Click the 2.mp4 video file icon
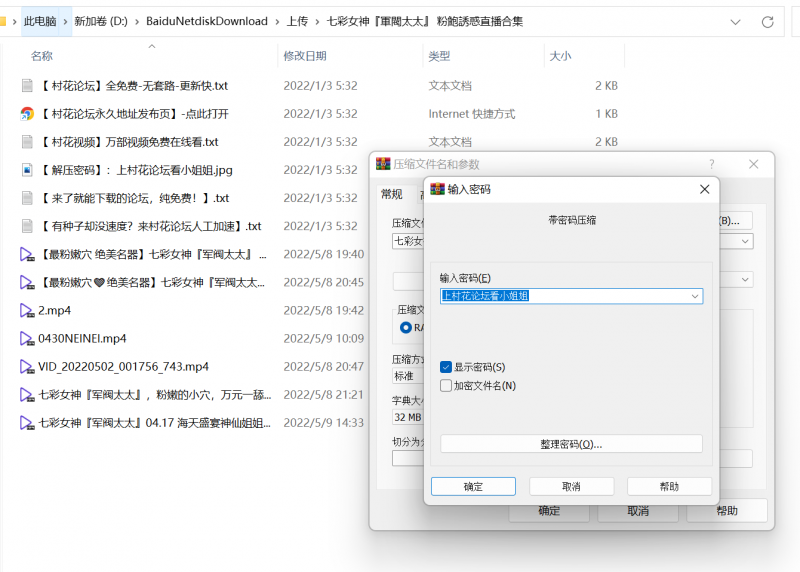800x572 pixels. pos(27,310)
